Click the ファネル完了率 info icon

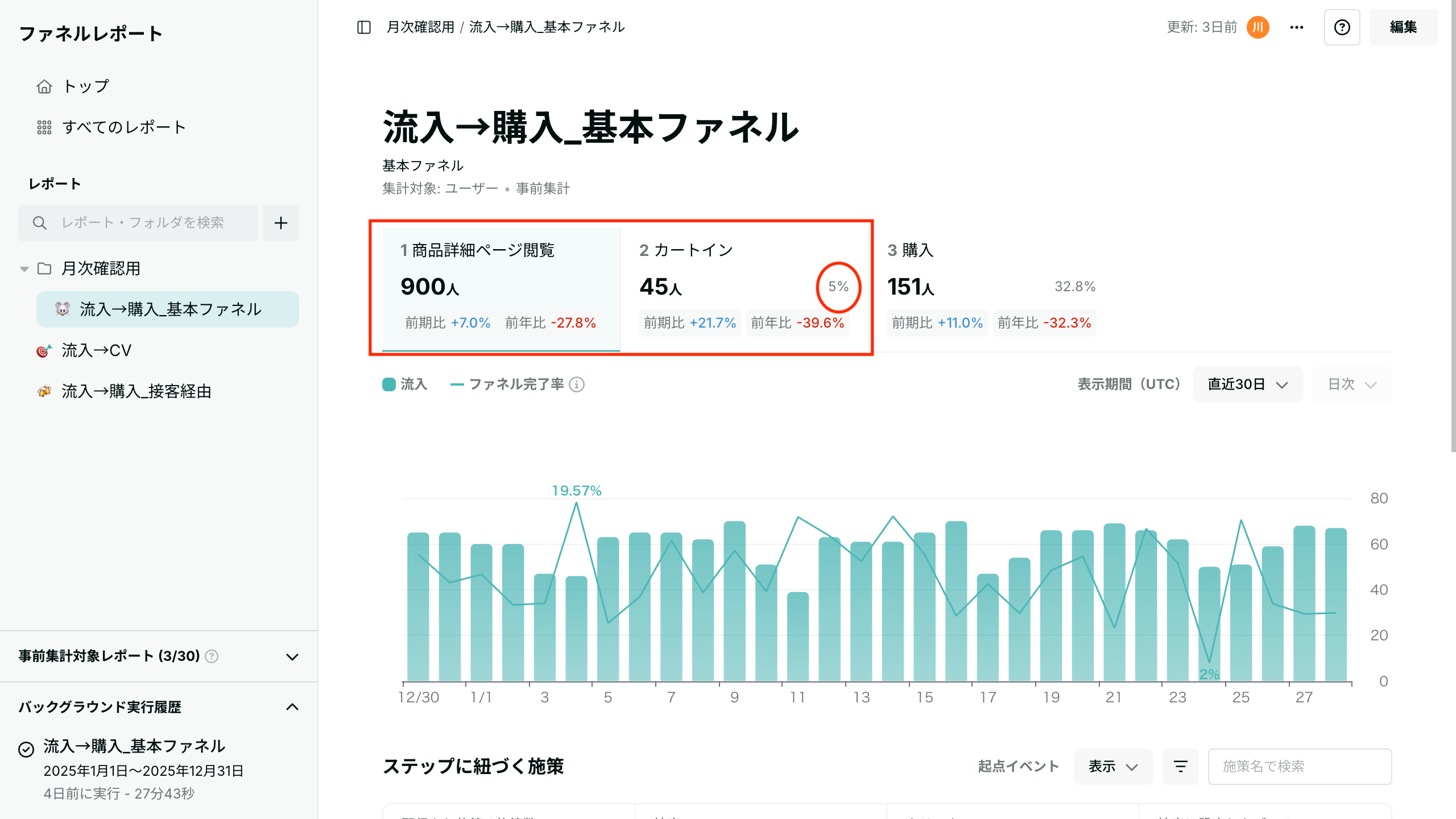[x=577, y=385]
